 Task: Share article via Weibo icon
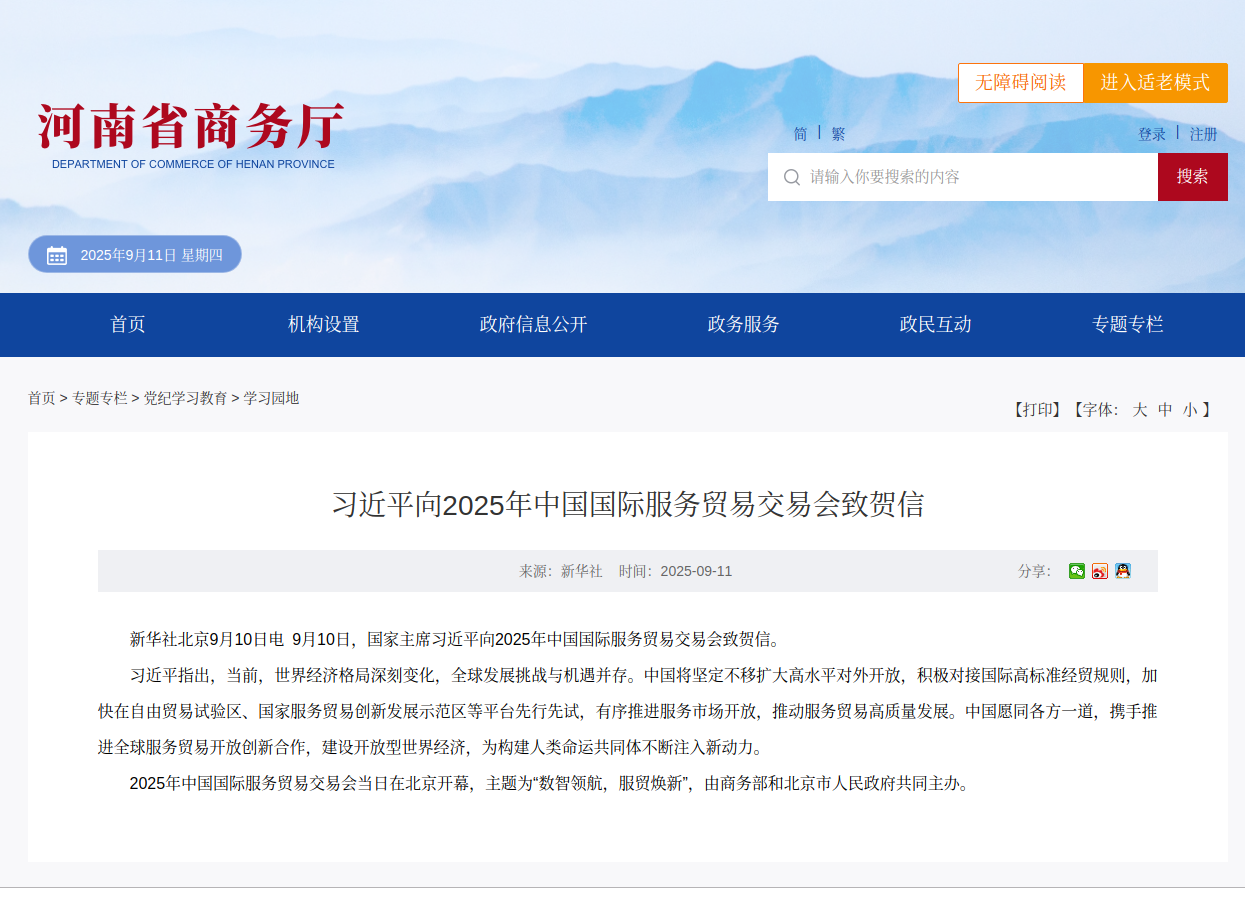pyautogui.click(x=1100, y=571)
